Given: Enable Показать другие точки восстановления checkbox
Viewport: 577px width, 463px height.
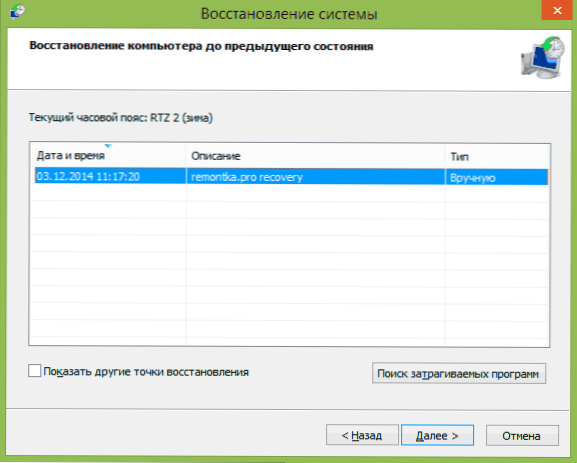Looking at the screenshot, I should click(35, 371).
